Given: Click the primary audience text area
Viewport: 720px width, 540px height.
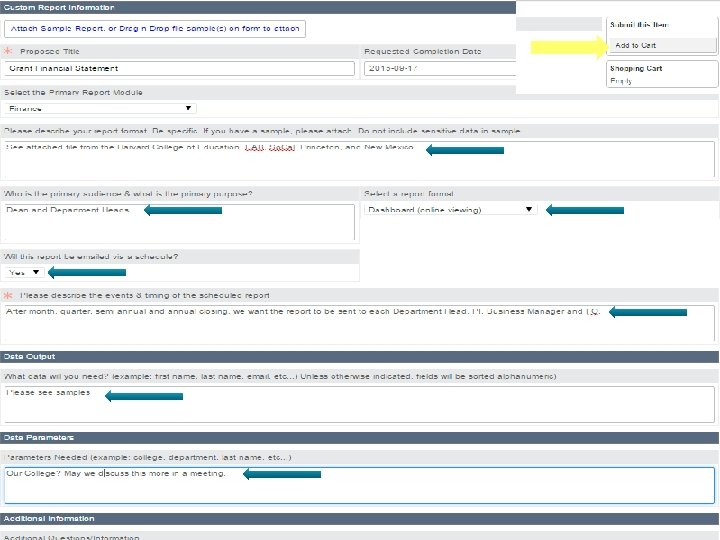Looking at the screenshot, I should (179, 222).
